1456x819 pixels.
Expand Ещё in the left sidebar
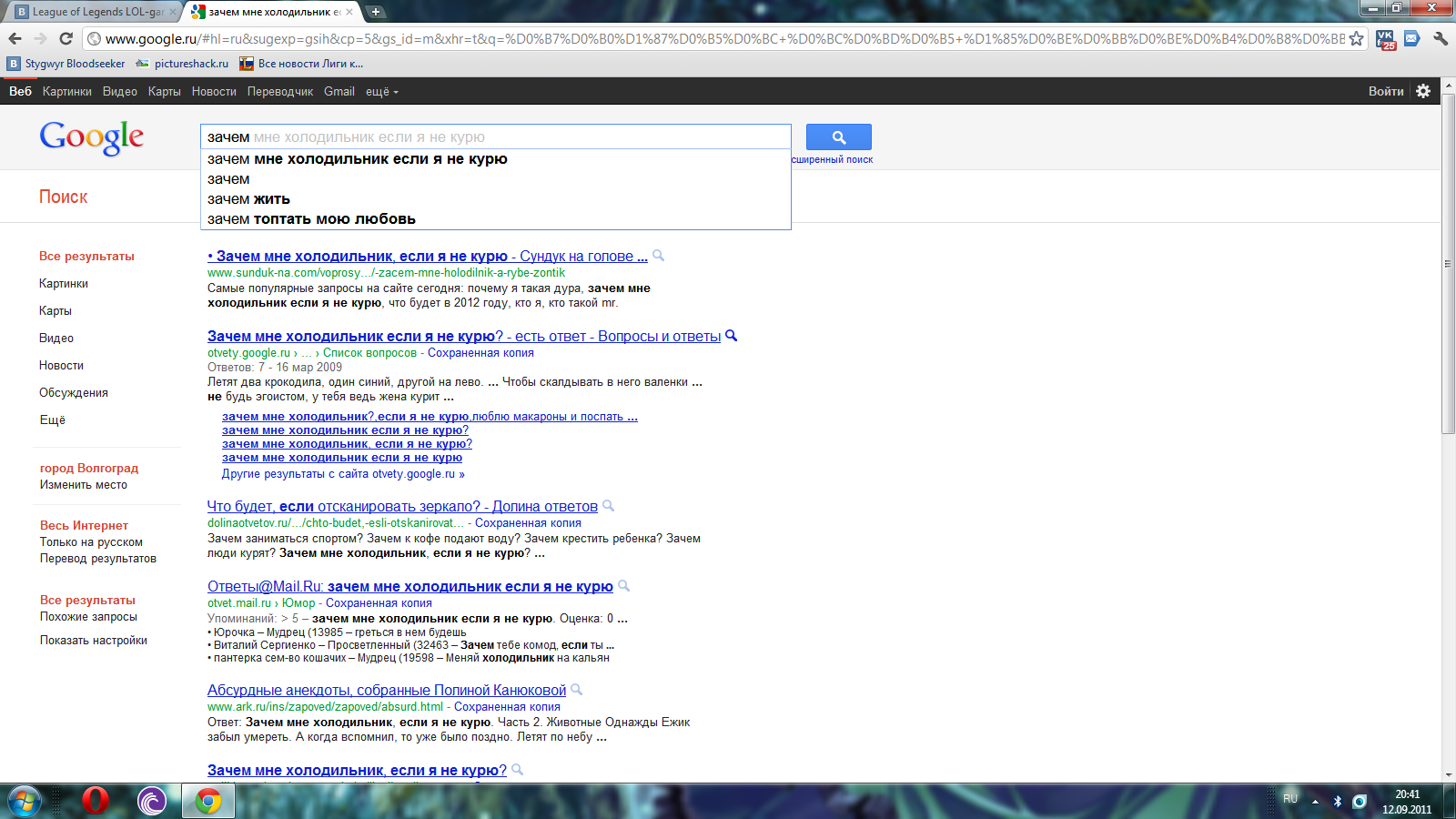tap(52, 420)
